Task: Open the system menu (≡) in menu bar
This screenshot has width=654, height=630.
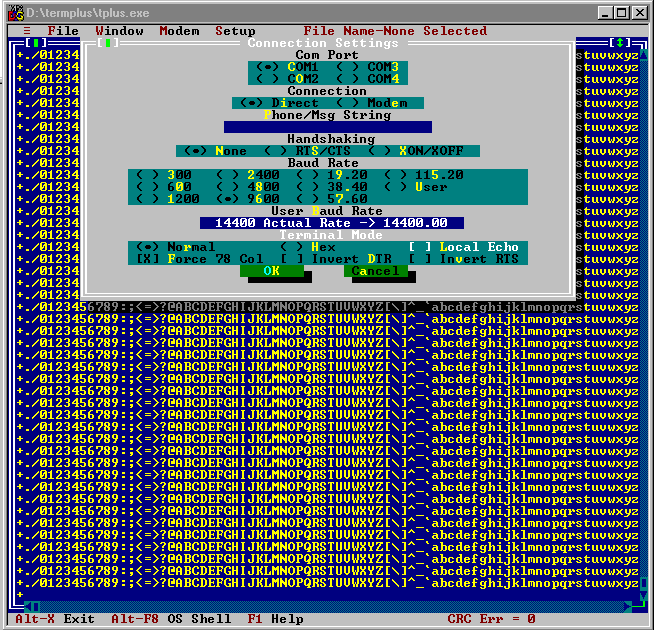Action: [27, 31]
